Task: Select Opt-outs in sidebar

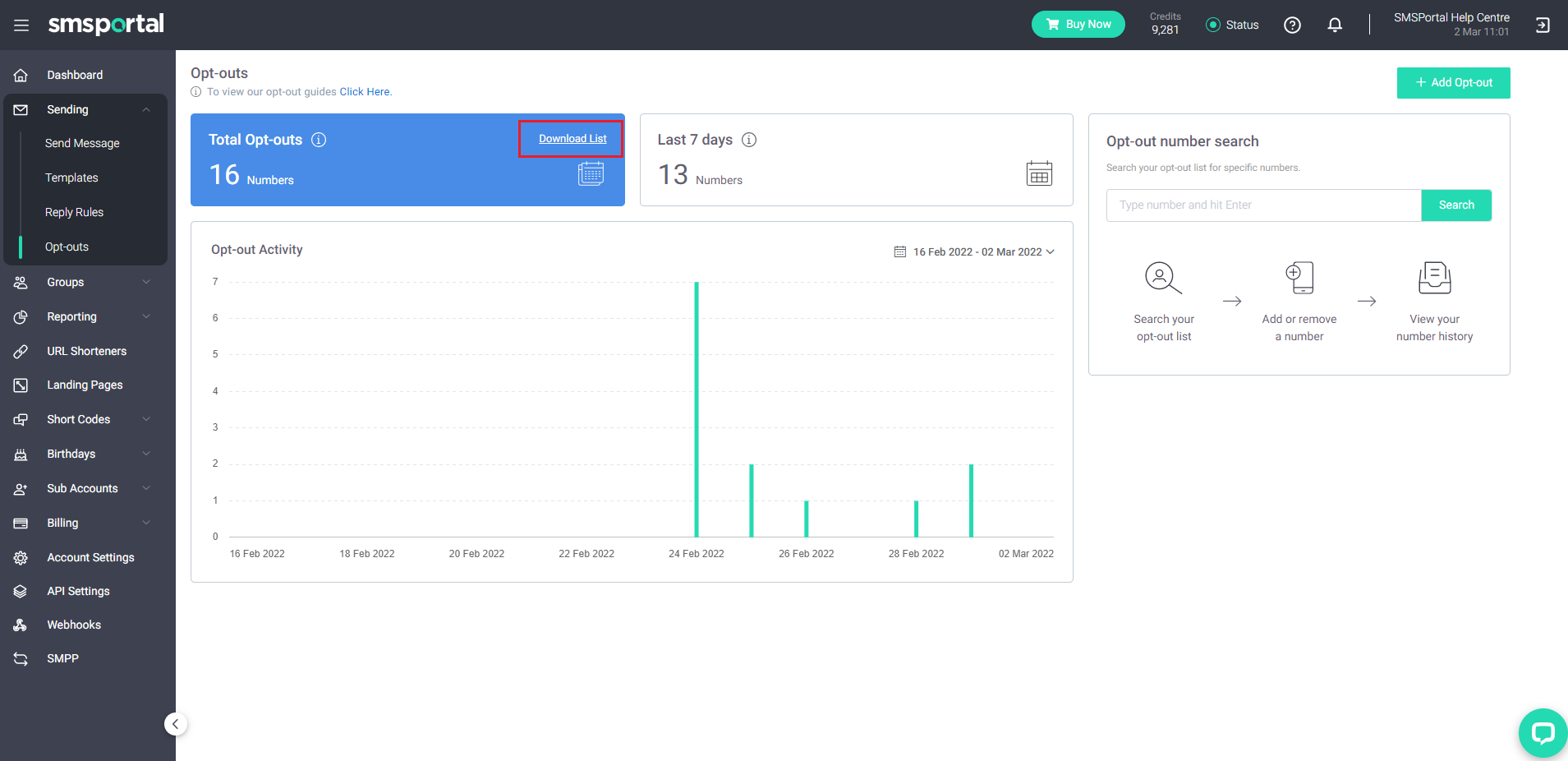Action: click(67, 247)
